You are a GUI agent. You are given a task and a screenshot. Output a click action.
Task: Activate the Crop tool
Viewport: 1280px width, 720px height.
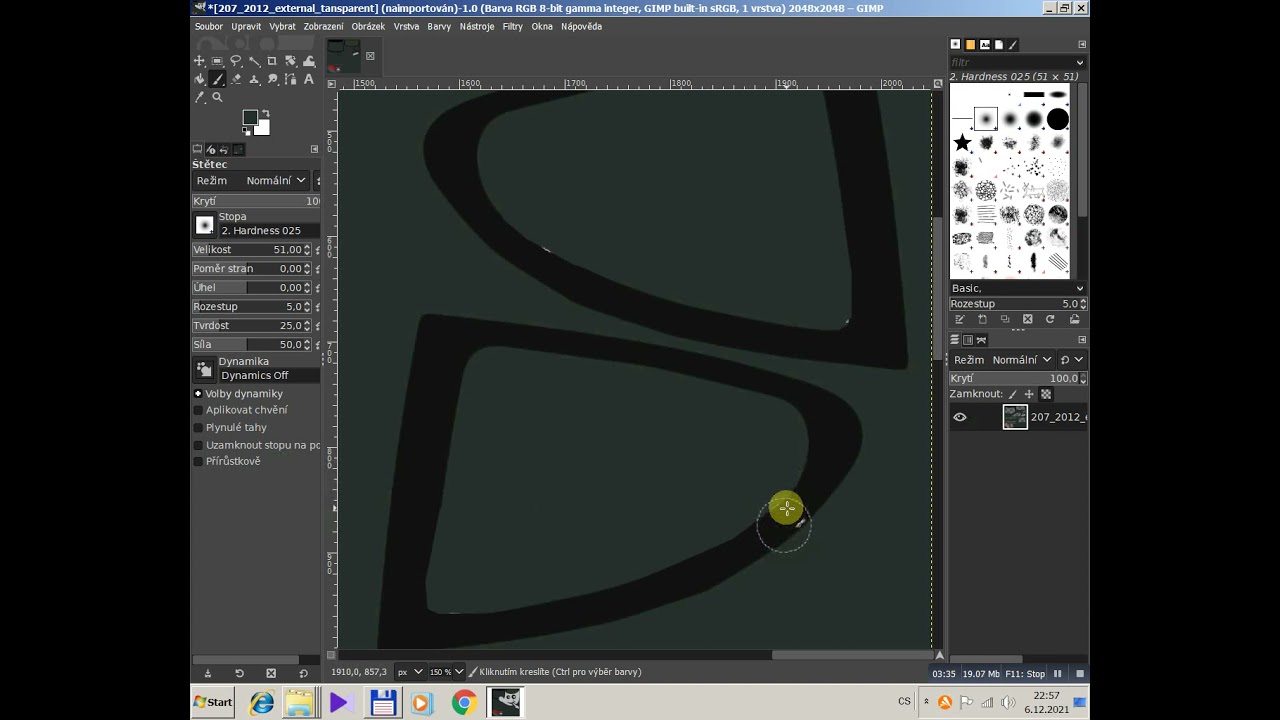click(x=272, y=61)
